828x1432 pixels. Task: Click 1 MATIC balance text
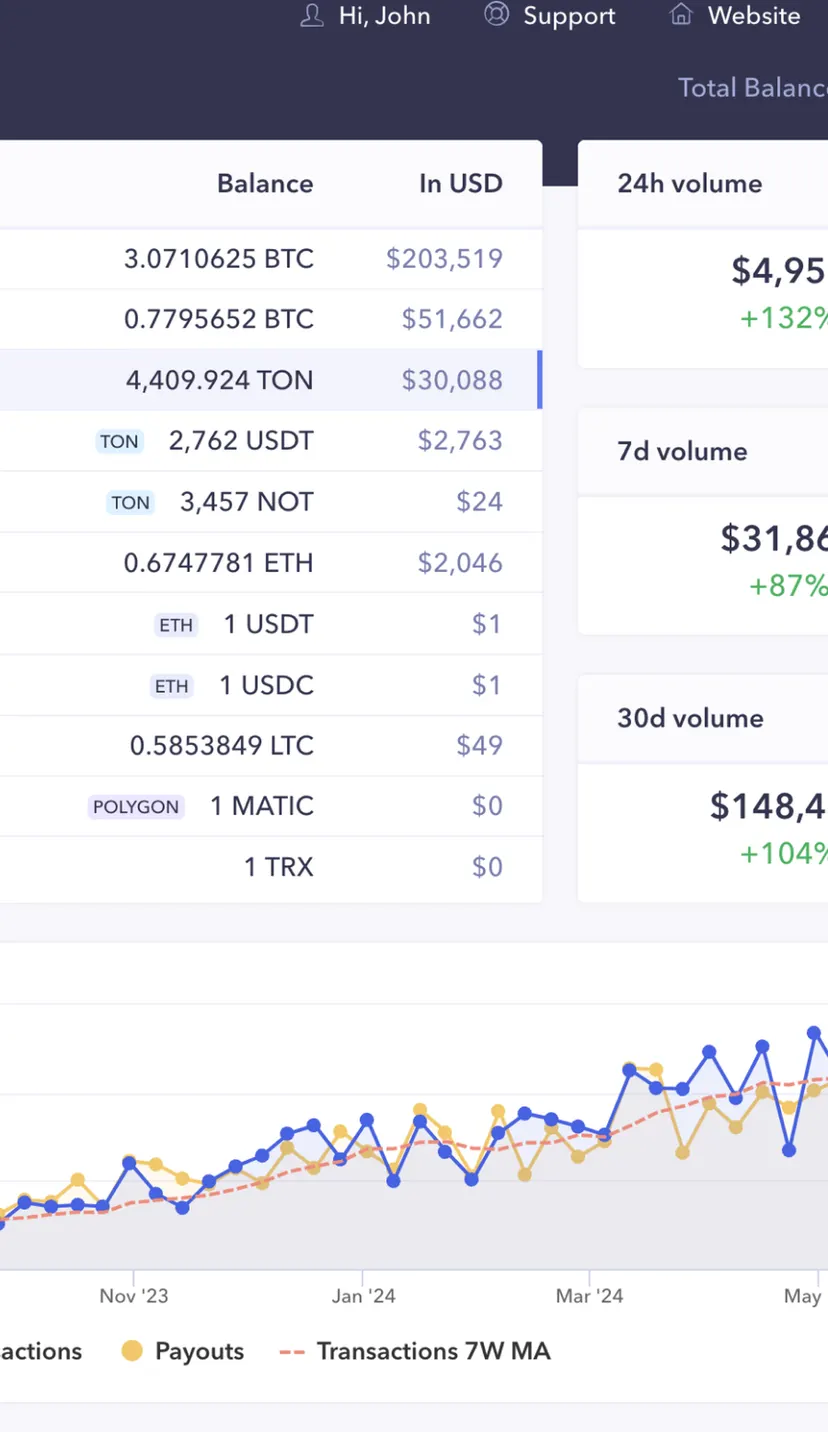click(262, 806)
